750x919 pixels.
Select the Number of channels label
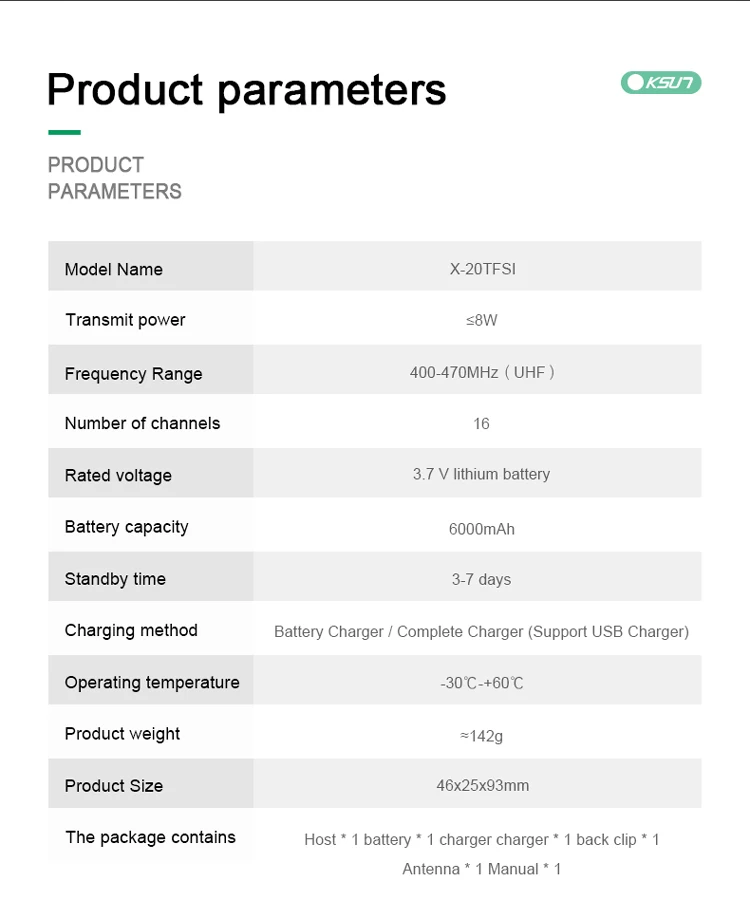tap(142, 423)
